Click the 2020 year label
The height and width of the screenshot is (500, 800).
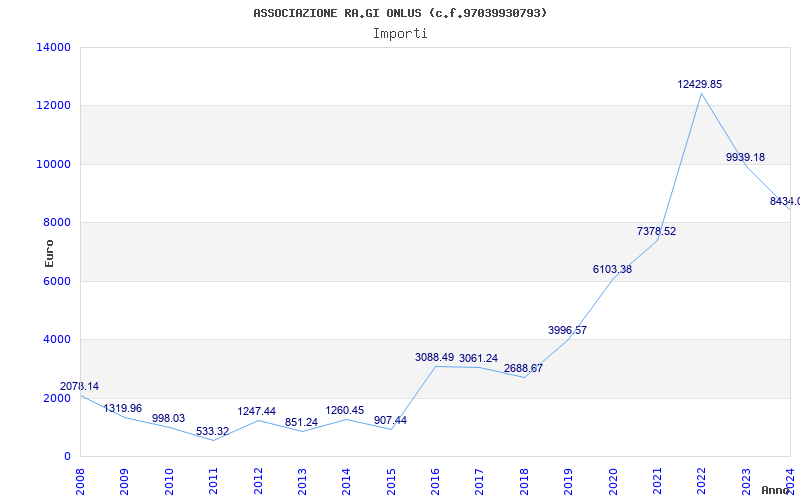pos(613,481)
